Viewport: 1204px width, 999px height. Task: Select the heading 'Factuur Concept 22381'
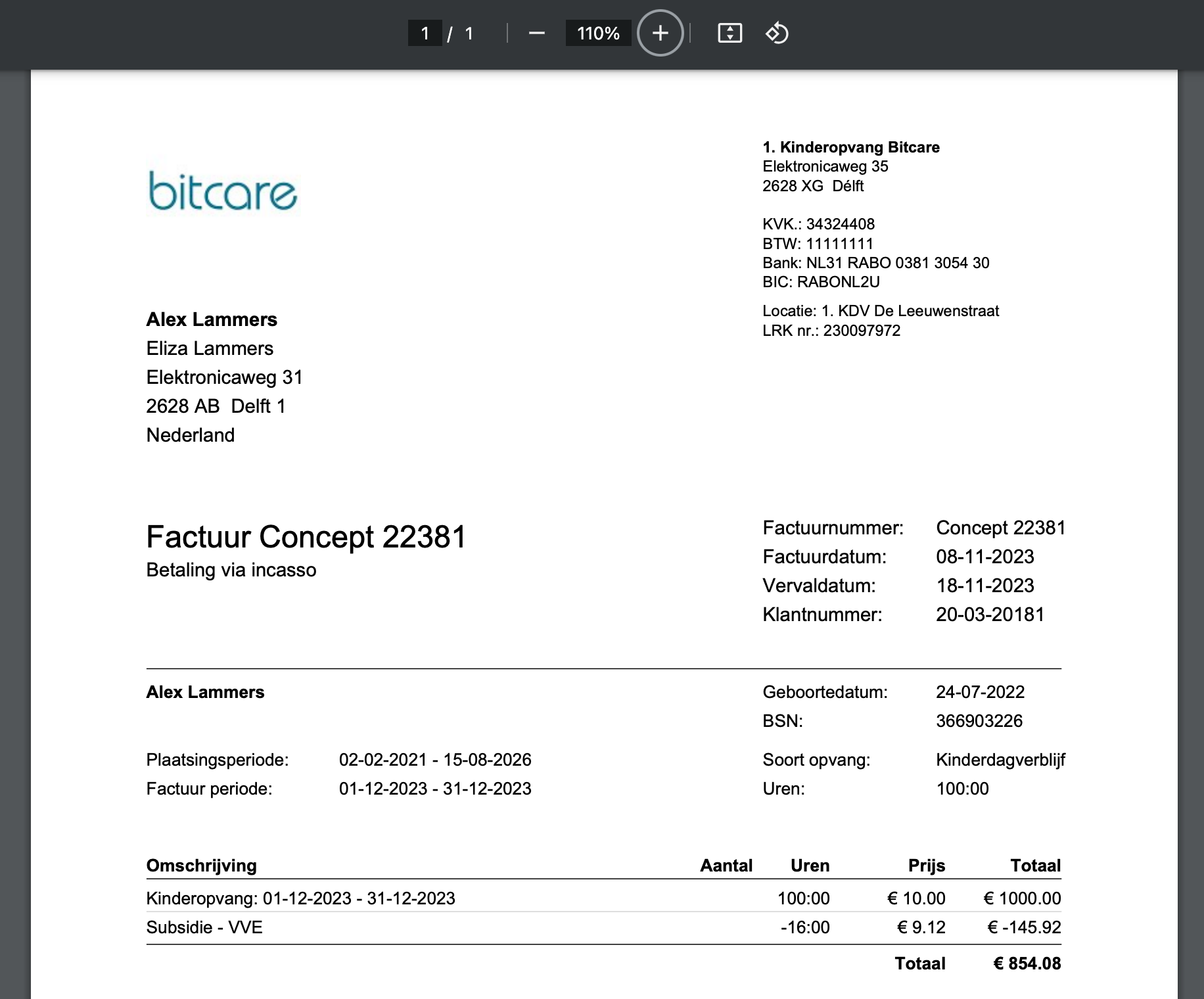306,536
